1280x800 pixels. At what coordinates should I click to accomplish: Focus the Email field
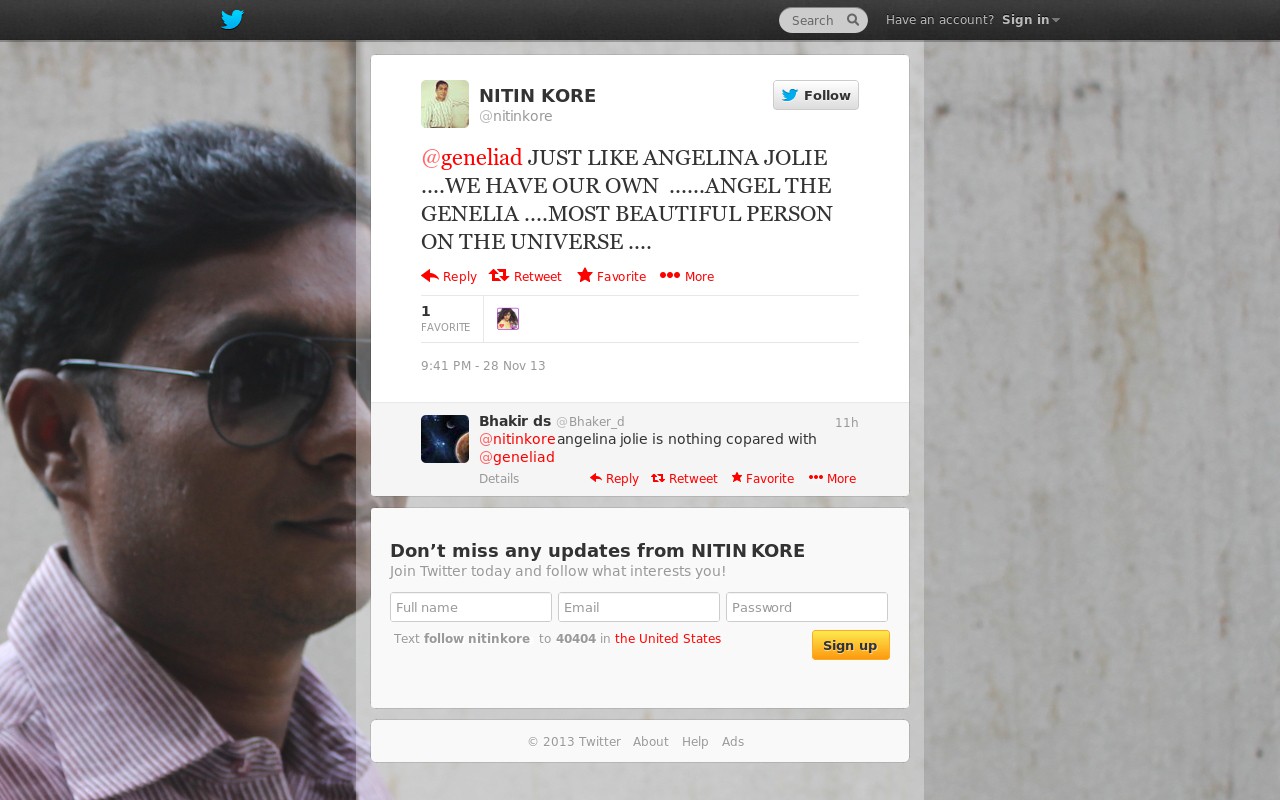coord(639,607)
